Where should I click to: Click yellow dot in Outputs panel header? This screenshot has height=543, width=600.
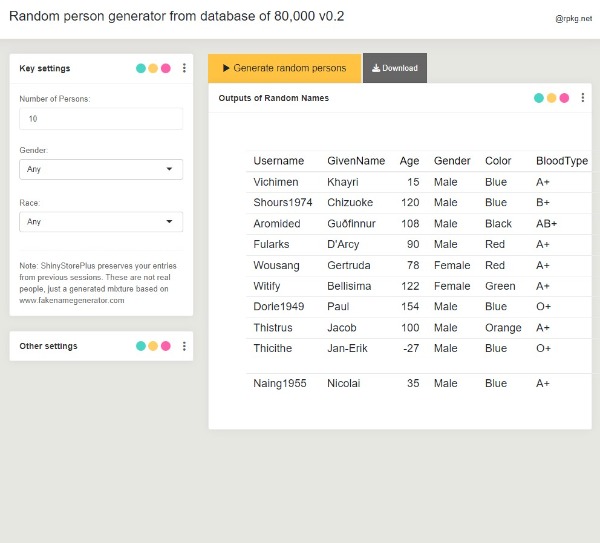(551, 98)
